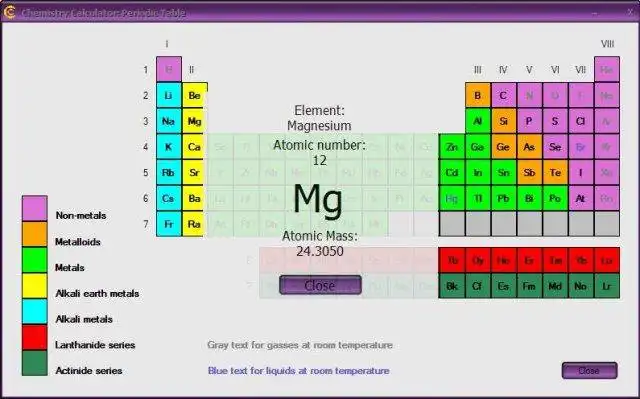Pick the Aluminium (Al) cell
The width and height of the screenshot is (640, 399).
478,121
